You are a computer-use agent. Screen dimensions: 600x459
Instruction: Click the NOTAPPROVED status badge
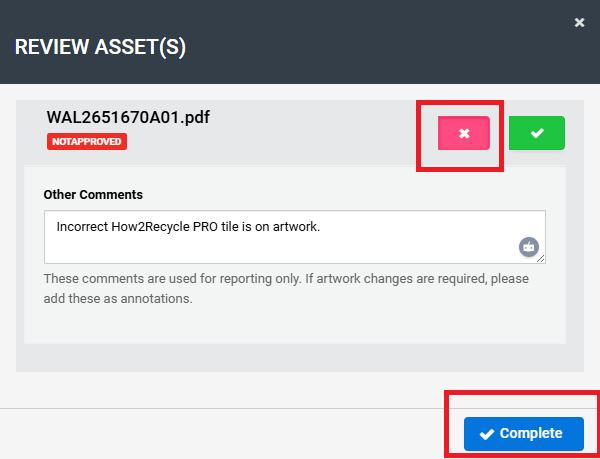tap(87, 142)
